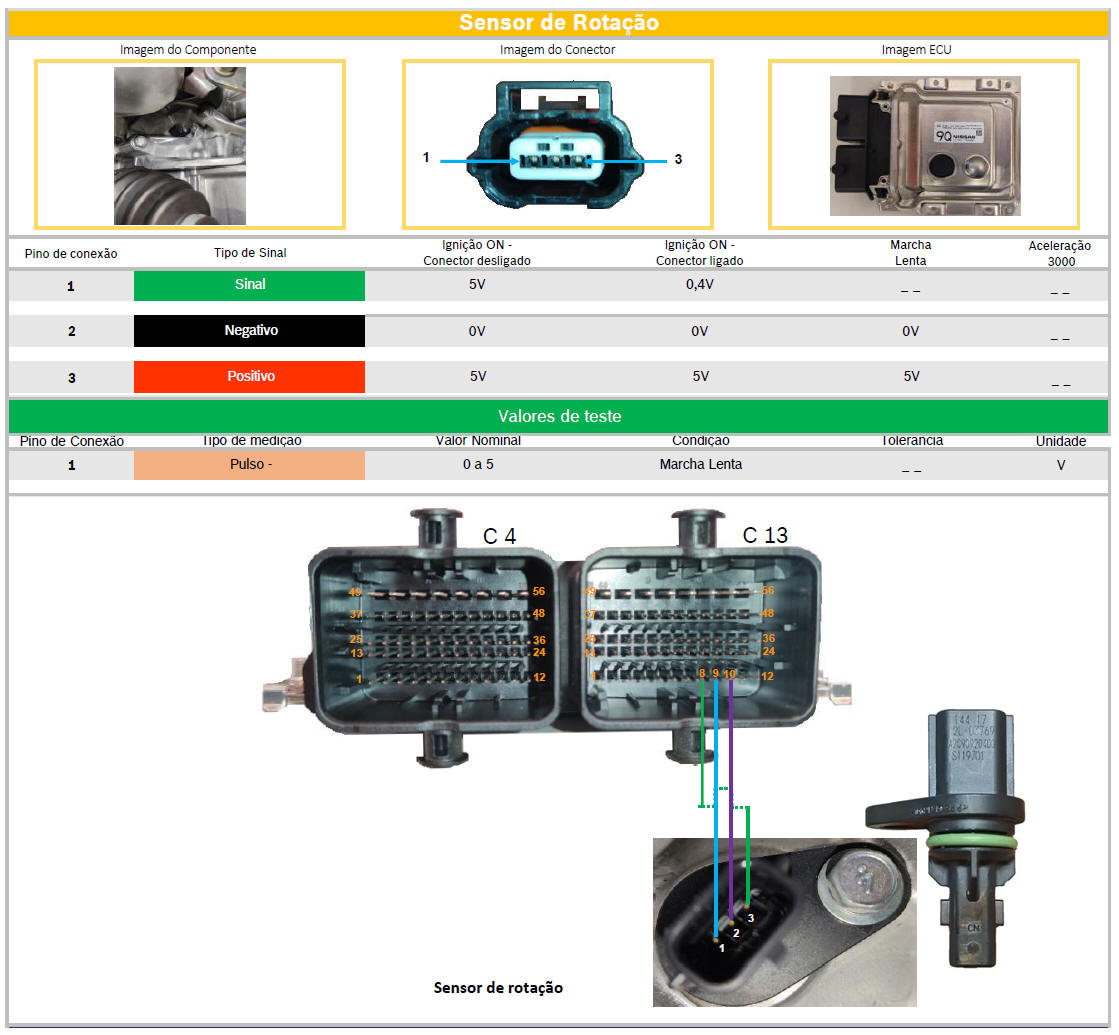Click the C 4 connector label

[x=499, y=537]
